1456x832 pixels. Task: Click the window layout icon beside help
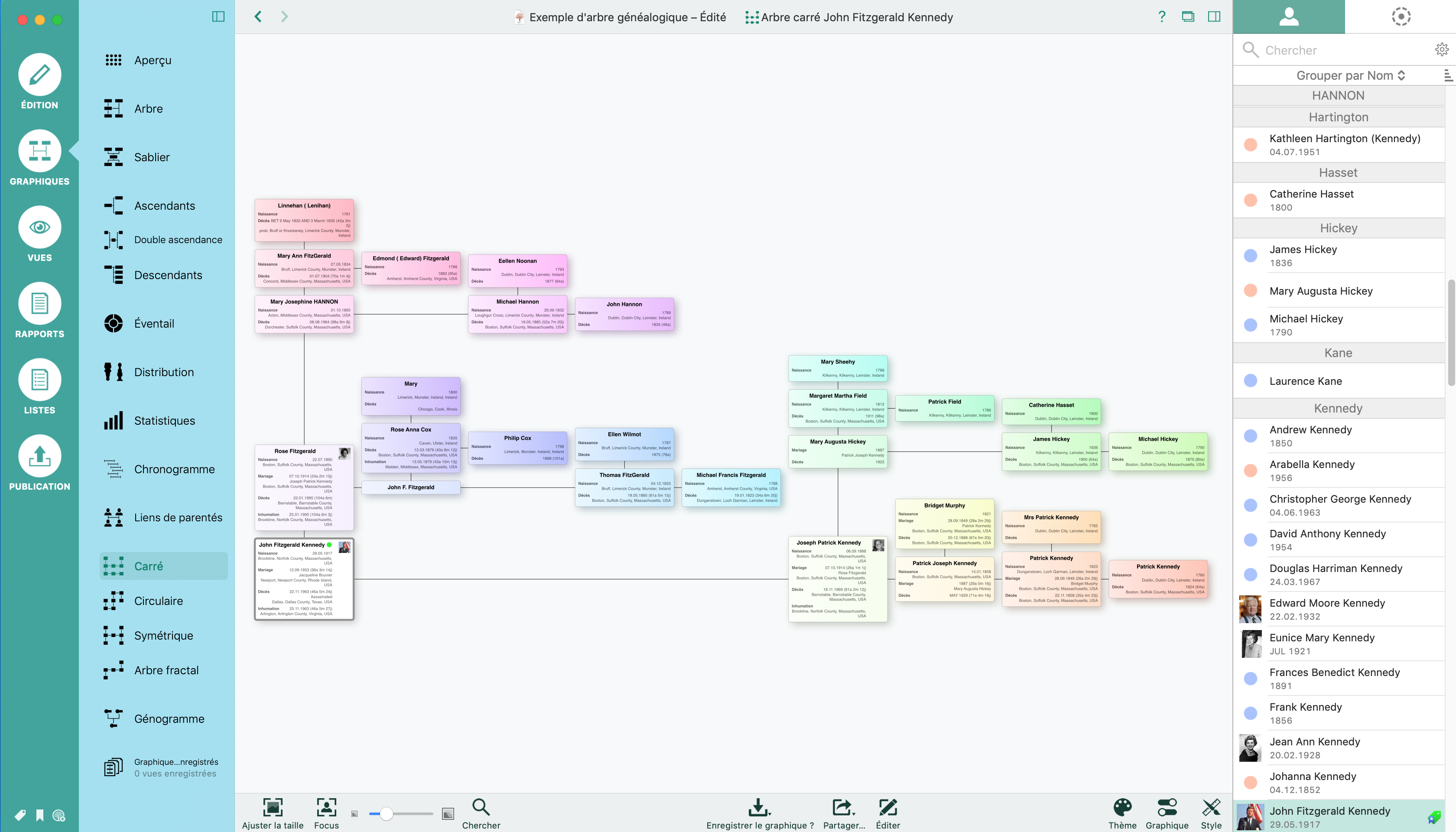click(1188, 16)
